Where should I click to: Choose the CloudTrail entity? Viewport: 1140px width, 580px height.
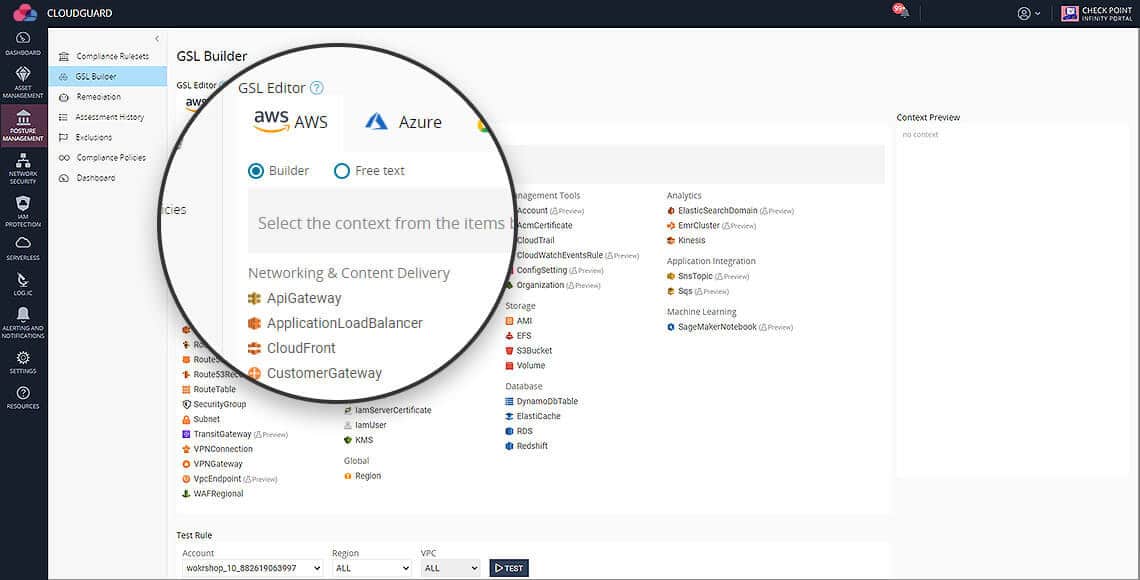coord(536,241)
